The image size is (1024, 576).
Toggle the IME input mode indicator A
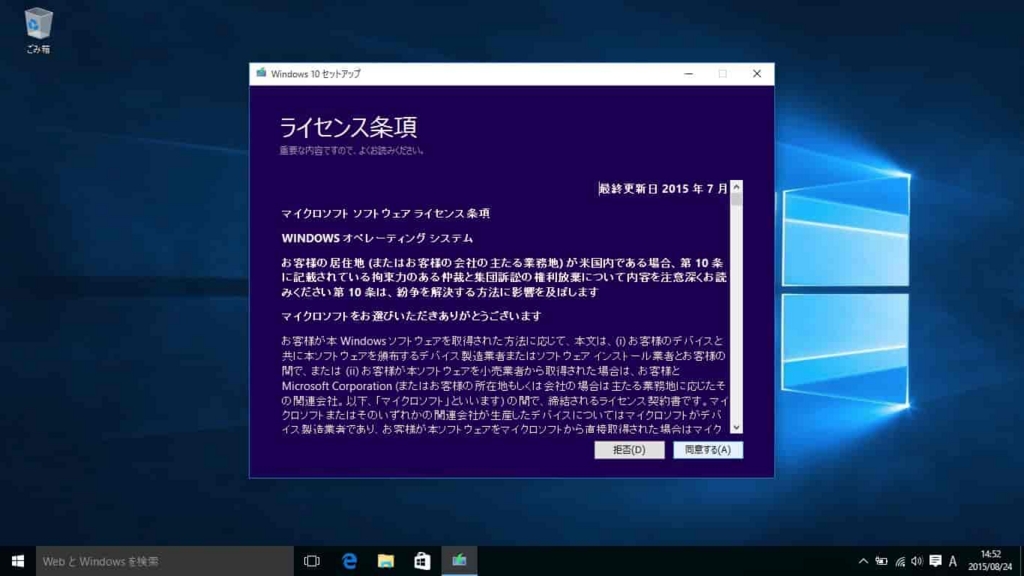point(953,561)
